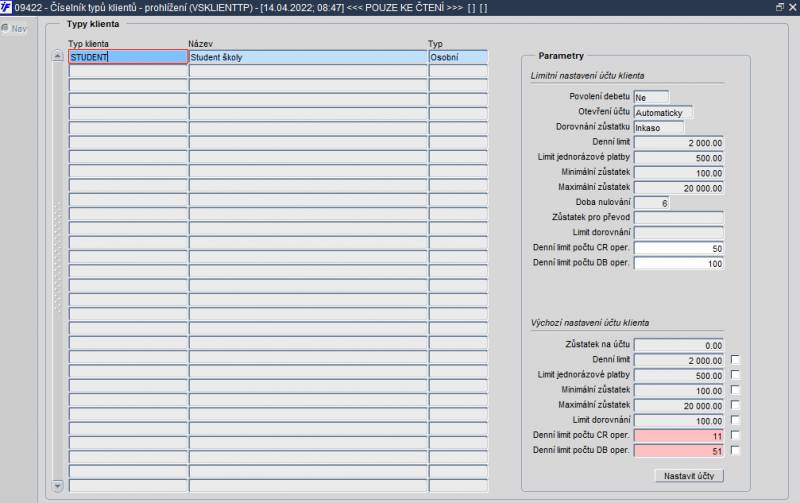Toggle checkbox next to výchozí Limit jednorázové platby
The height and width of the screenshot is (503, 800).
coord(735,375)
